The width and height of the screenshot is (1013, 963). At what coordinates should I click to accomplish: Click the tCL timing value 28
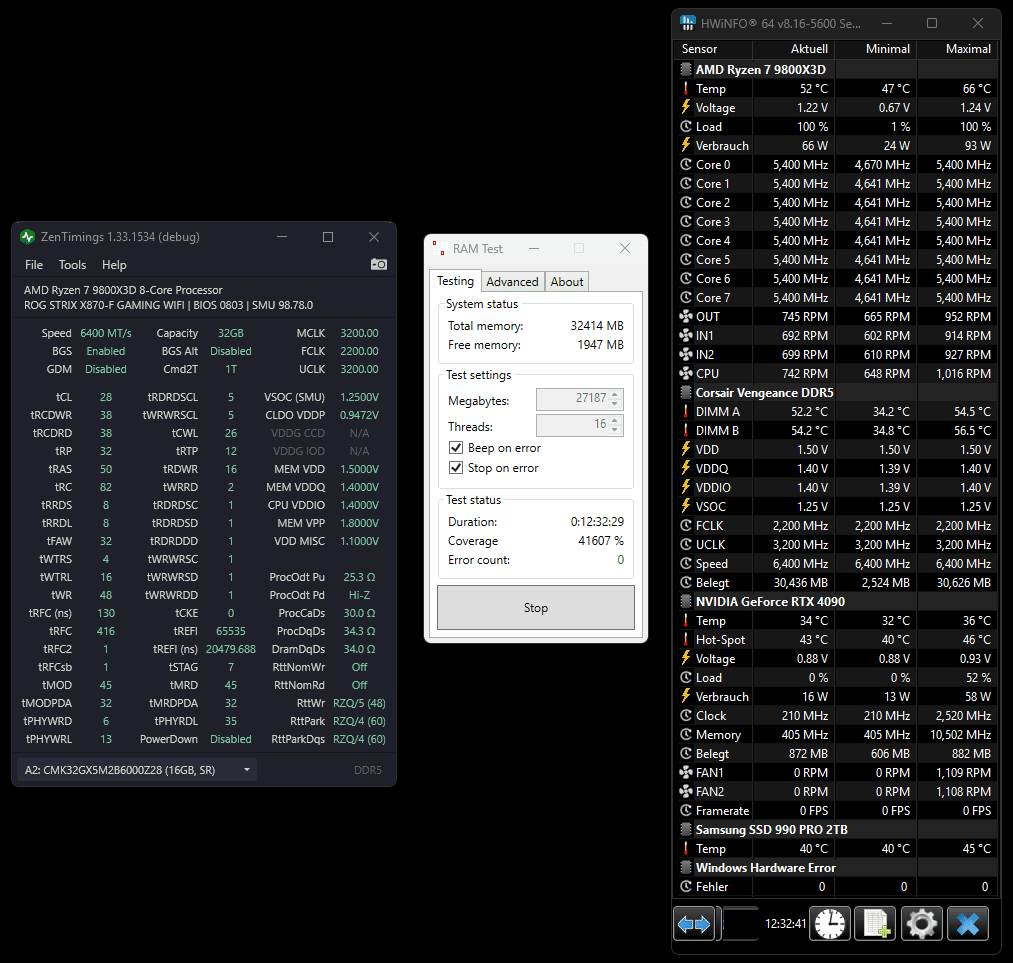pos(106,397)
